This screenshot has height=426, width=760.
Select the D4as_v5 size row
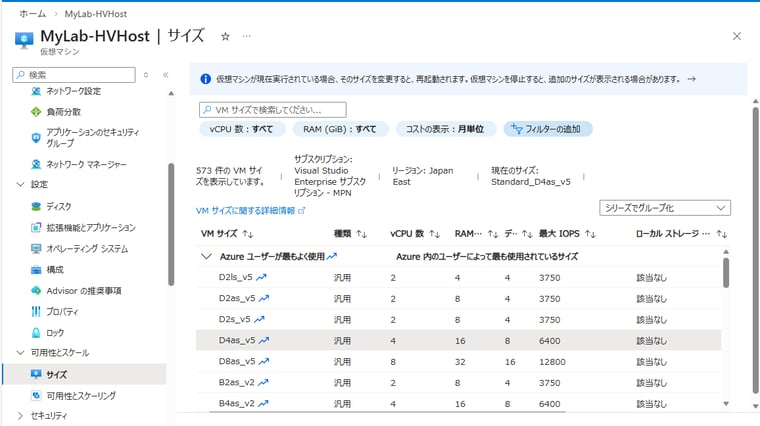coord(458,341)
